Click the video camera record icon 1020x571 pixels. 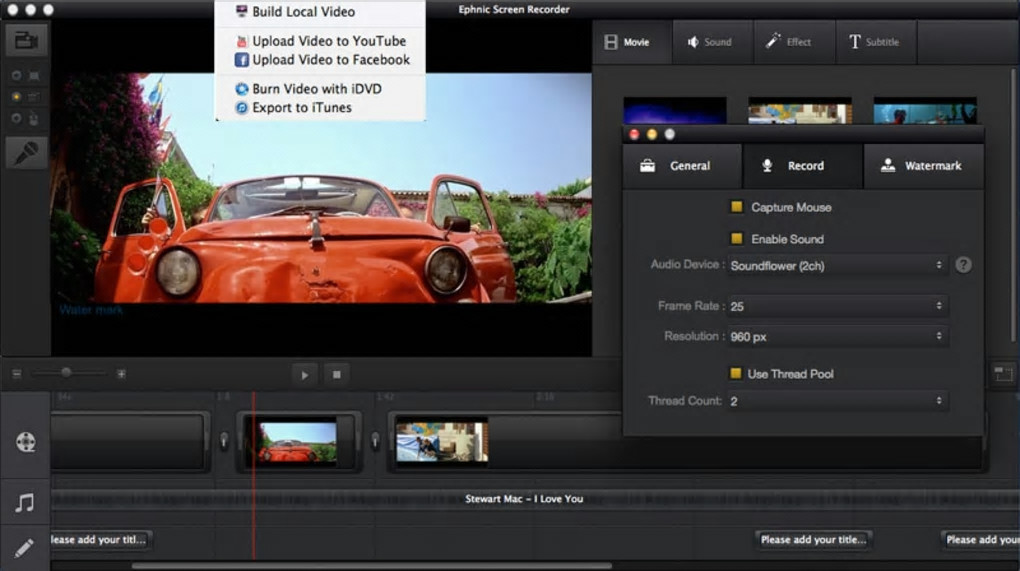[x=26, y=41]
